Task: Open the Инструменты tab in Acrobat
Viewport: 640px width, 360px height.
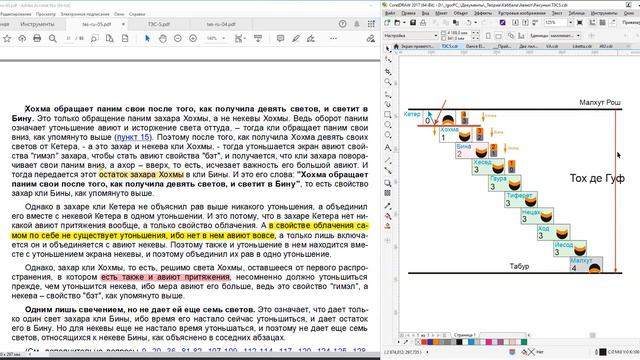Action: click(37, 24)
